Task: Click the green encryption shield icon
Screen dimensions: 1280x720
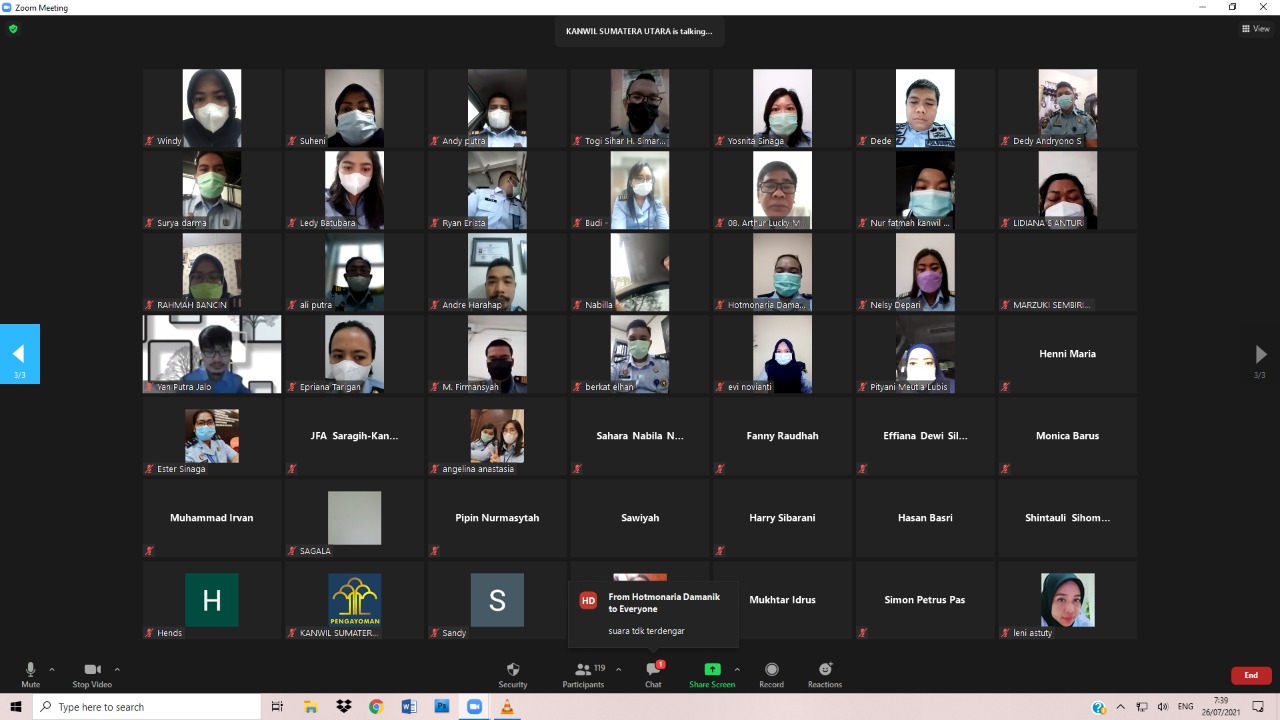Action: click(13, 29)
